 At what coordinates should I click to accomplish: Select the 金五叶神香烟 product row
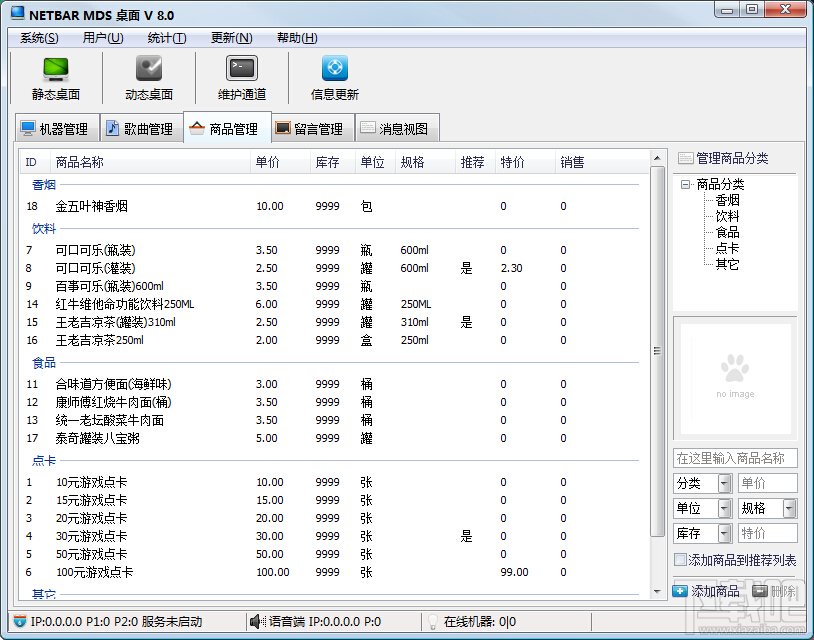point(334,206)
